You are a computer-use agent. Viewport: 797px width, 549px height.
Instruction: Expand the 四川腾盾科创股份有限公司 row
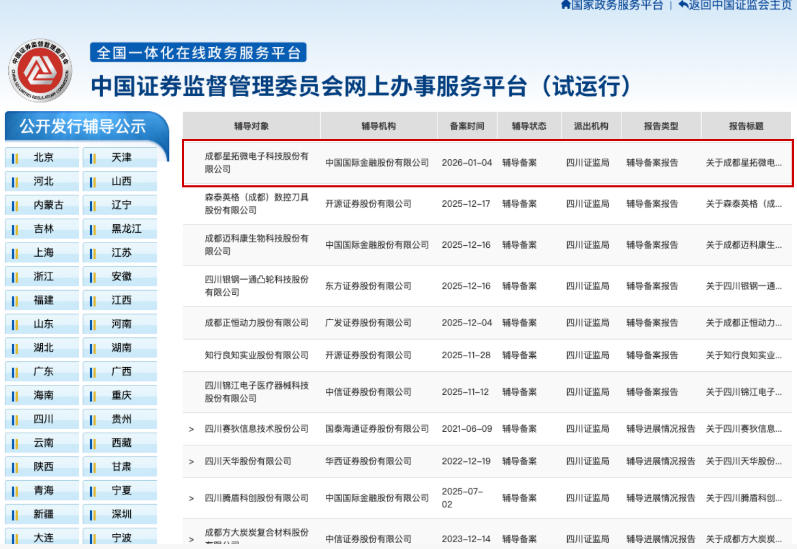point(191,498)
